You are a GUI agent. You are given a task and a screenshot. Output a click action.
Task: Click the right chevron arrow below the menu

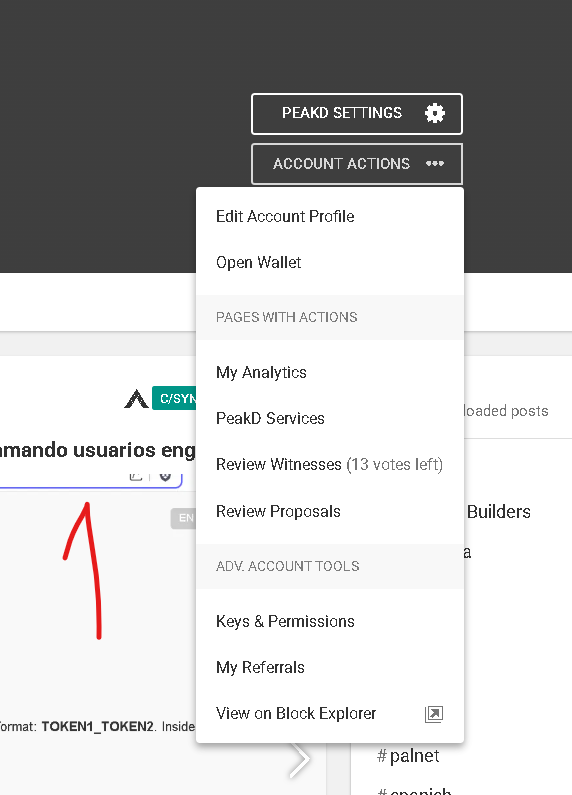point(300,759)
